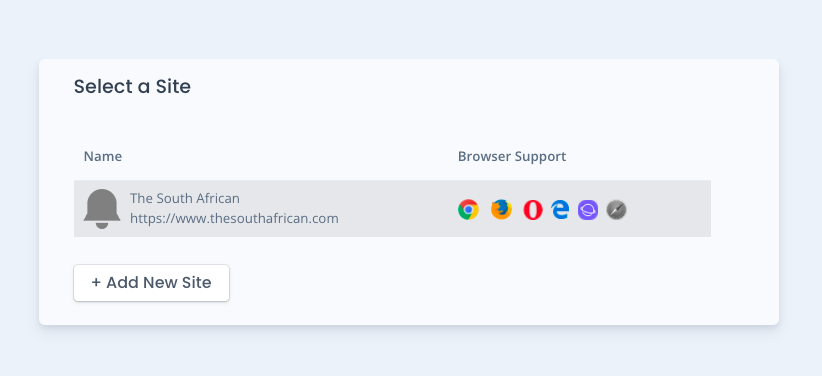Click the Microsoft Edge browser icon

pos(560,210)
